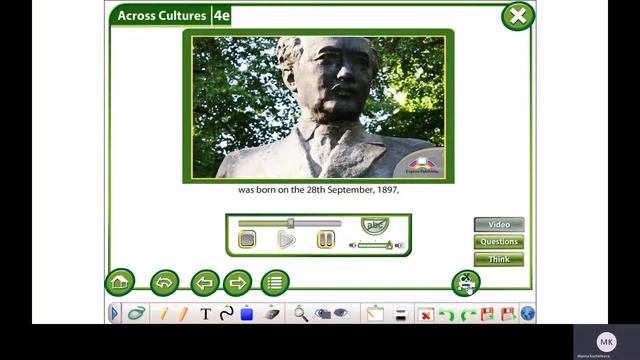
Task: Play the video
Action: click(286, 239)
